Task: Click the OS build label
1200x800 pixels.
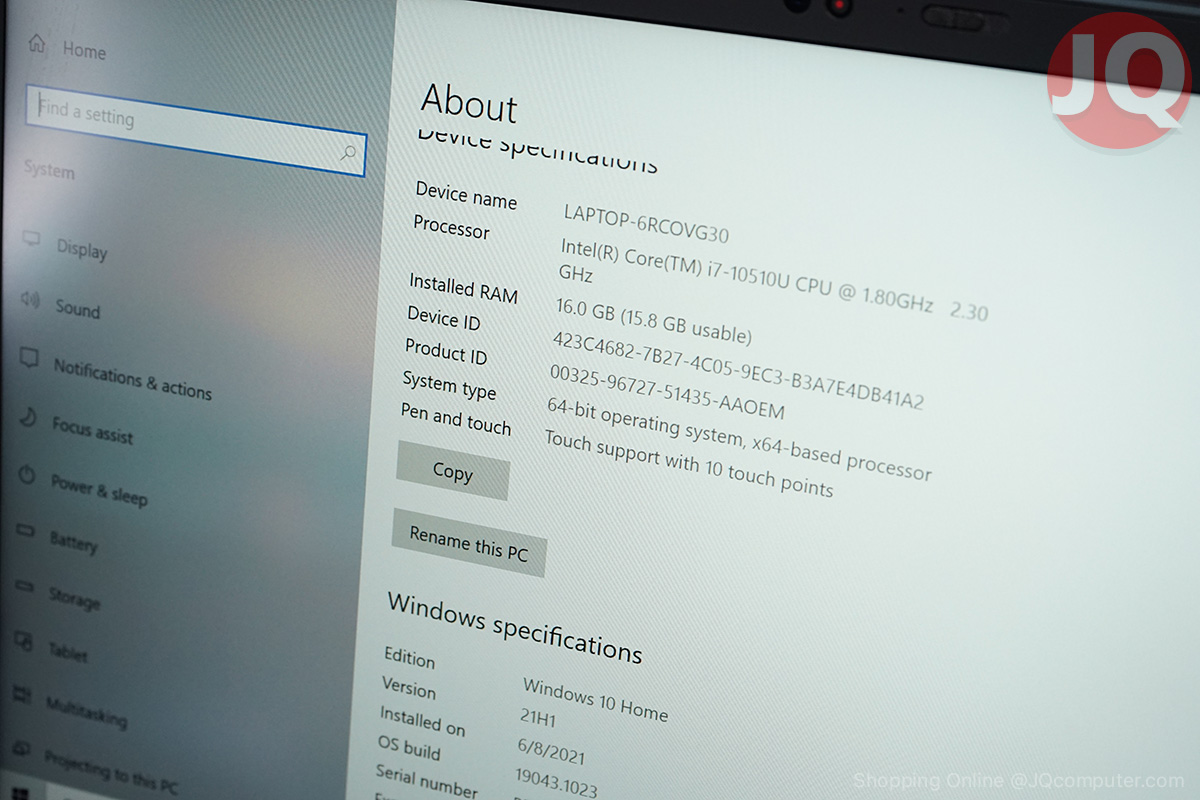Action: 408,747
